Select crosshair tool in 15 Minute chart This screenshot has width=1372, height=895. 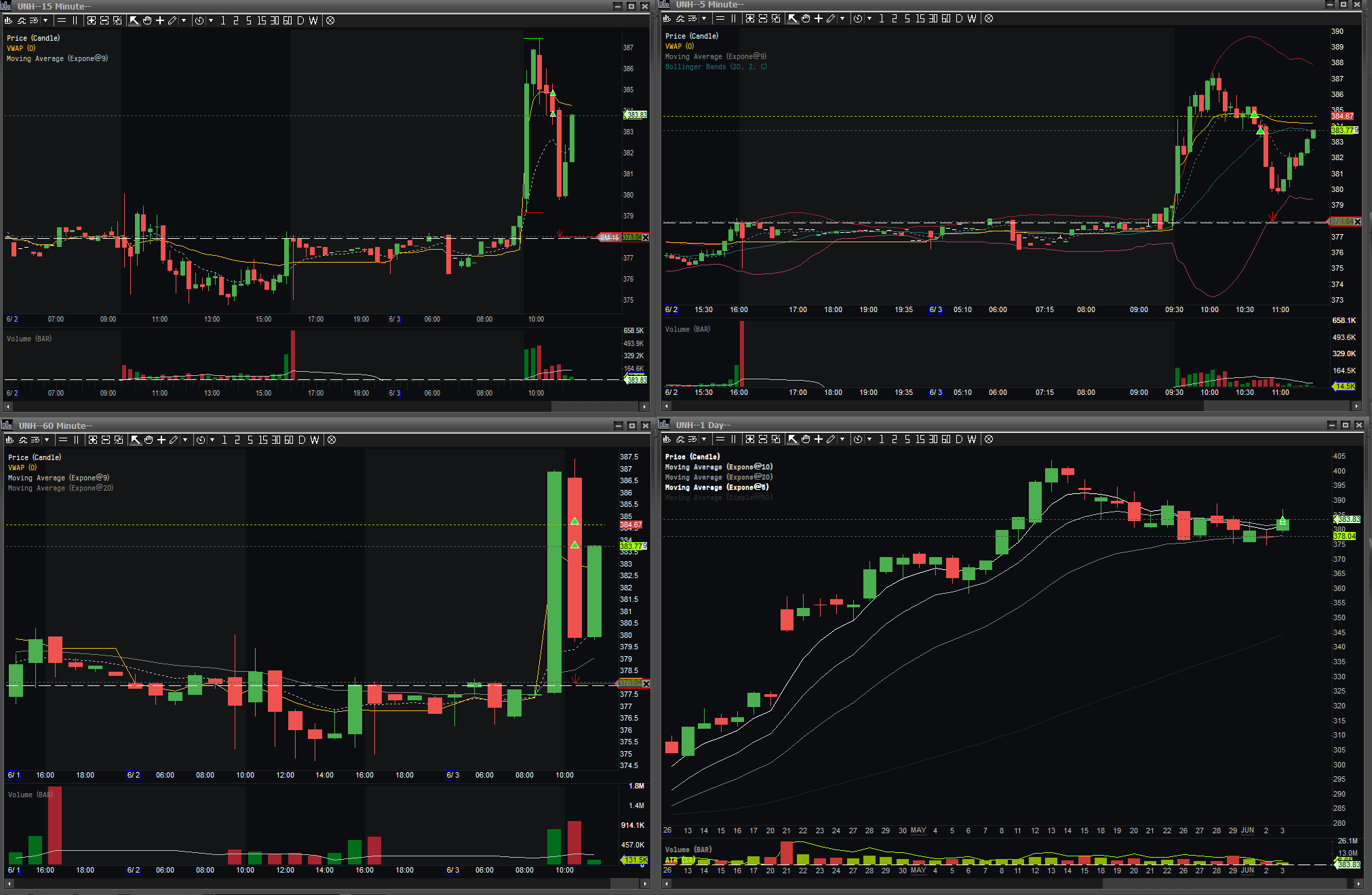(x=160, y=20)
